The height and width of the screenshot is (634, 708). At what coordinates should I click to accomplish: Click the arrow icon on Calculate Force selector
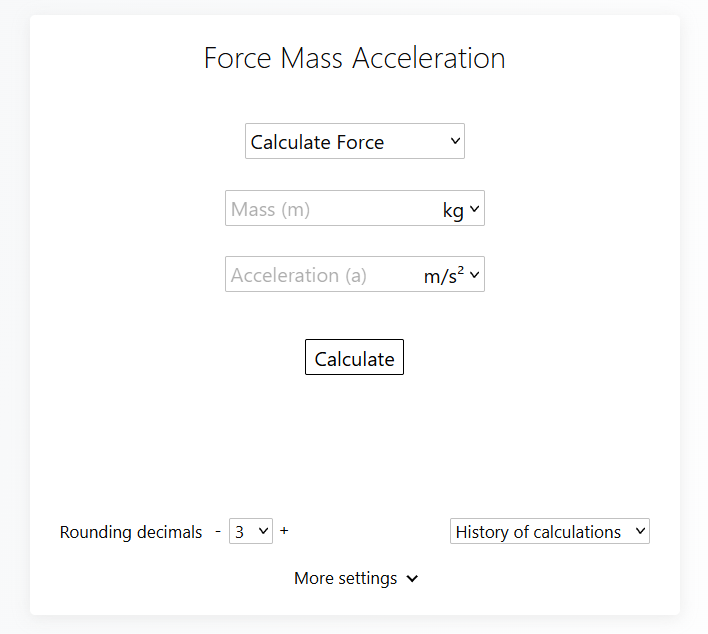click(456, 142)
